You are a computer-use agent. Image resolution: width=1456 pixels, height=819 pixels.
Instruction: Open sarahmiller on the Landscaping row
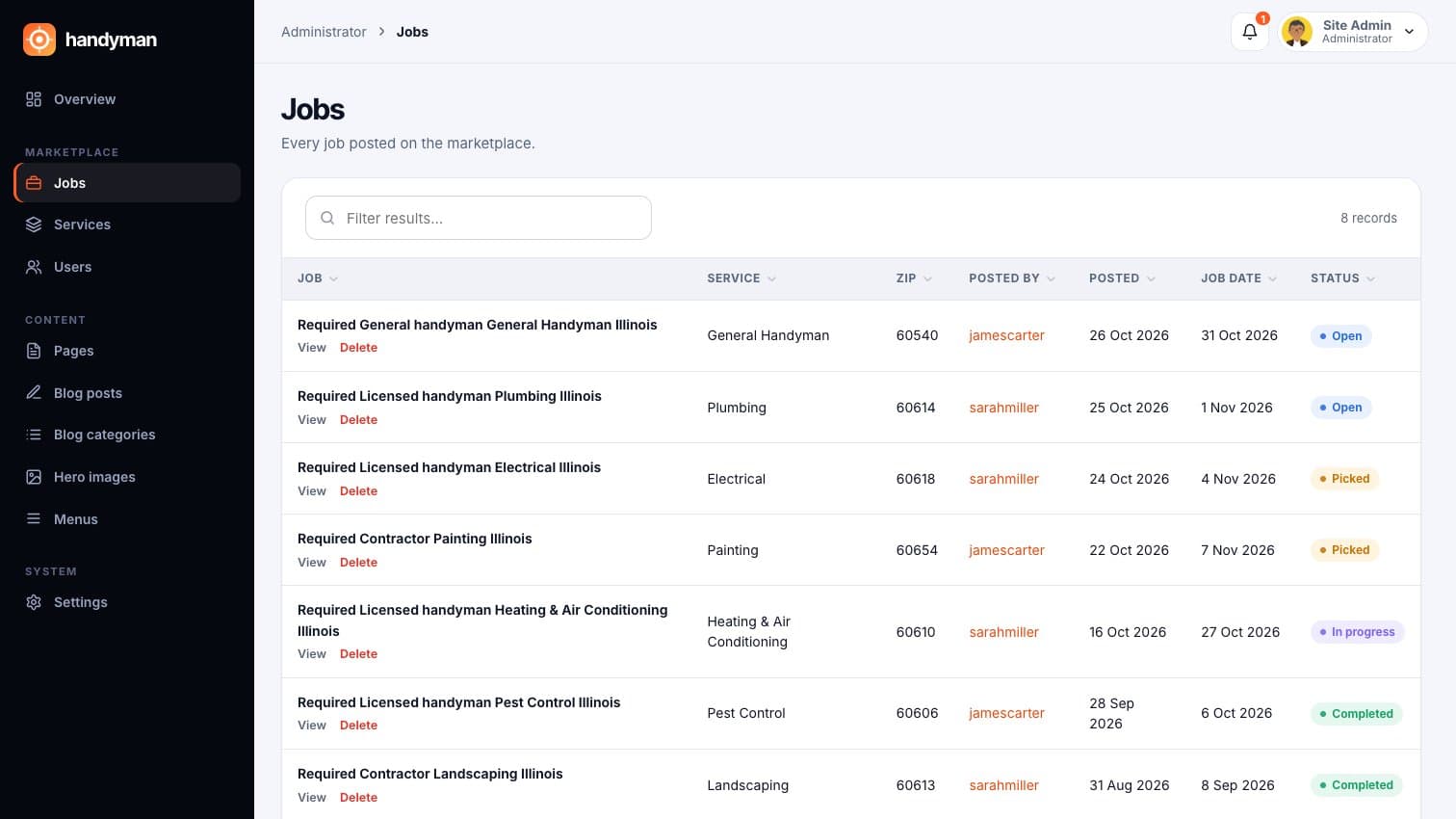[1003, 785]
